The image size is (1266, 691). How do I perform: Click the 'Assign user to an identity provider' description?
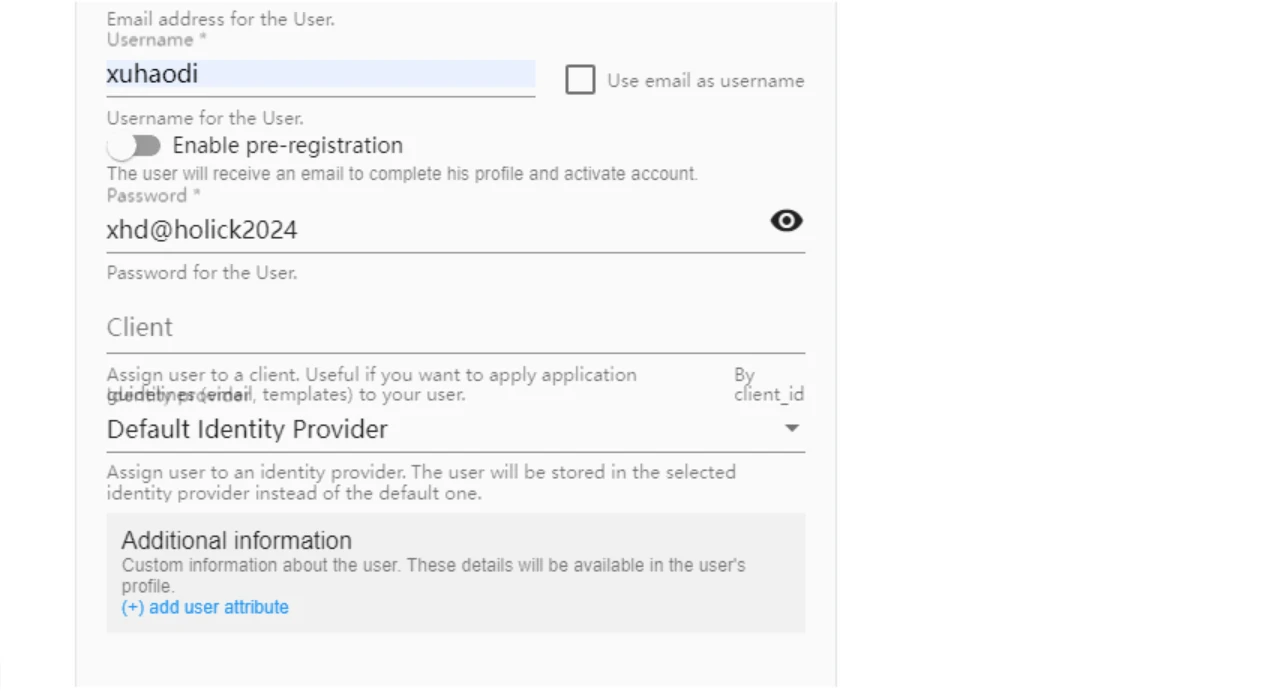(x=421, y=482)
